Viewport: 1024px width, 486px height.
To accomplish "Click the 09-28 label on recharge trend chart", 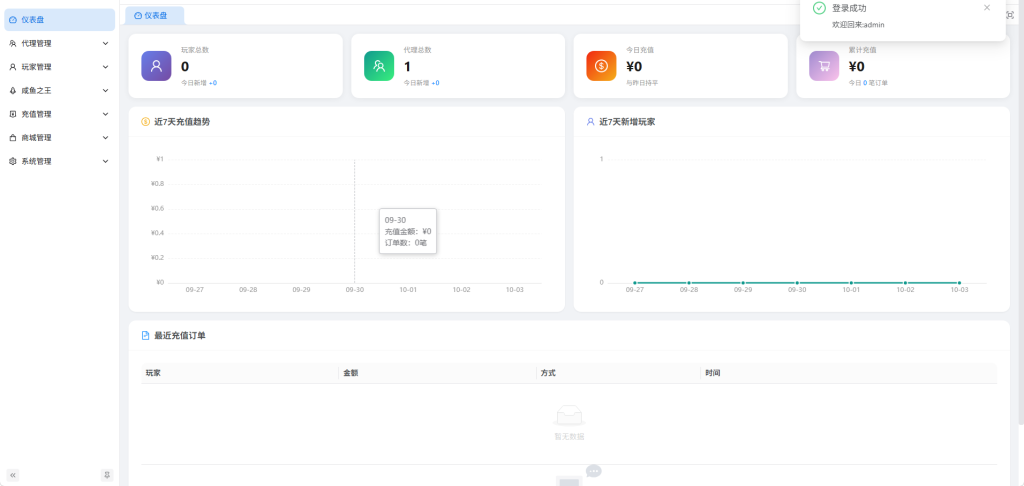I will tap(248, 289).
